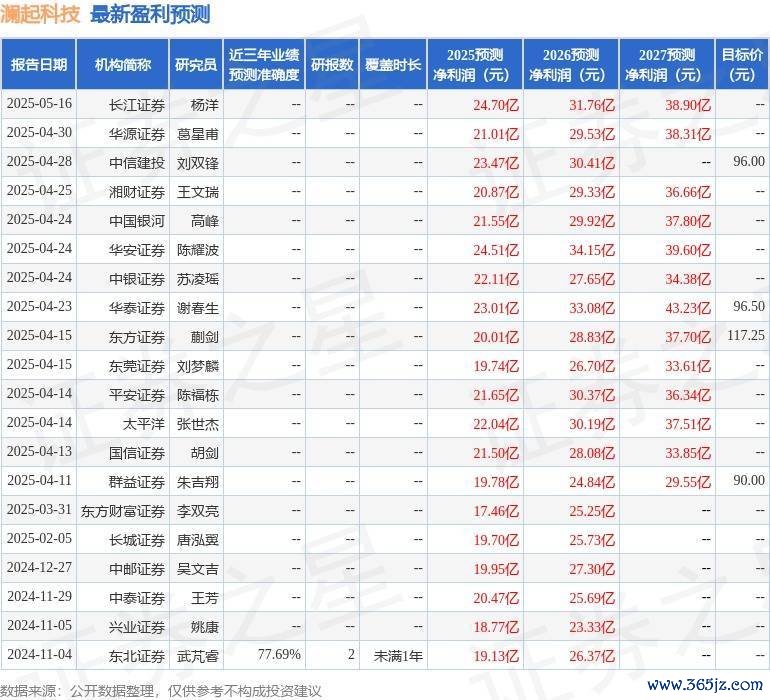Click the 24.70亿 profit value
The image size is (770, 700).
pyautogui.click(x=495, y=105)
